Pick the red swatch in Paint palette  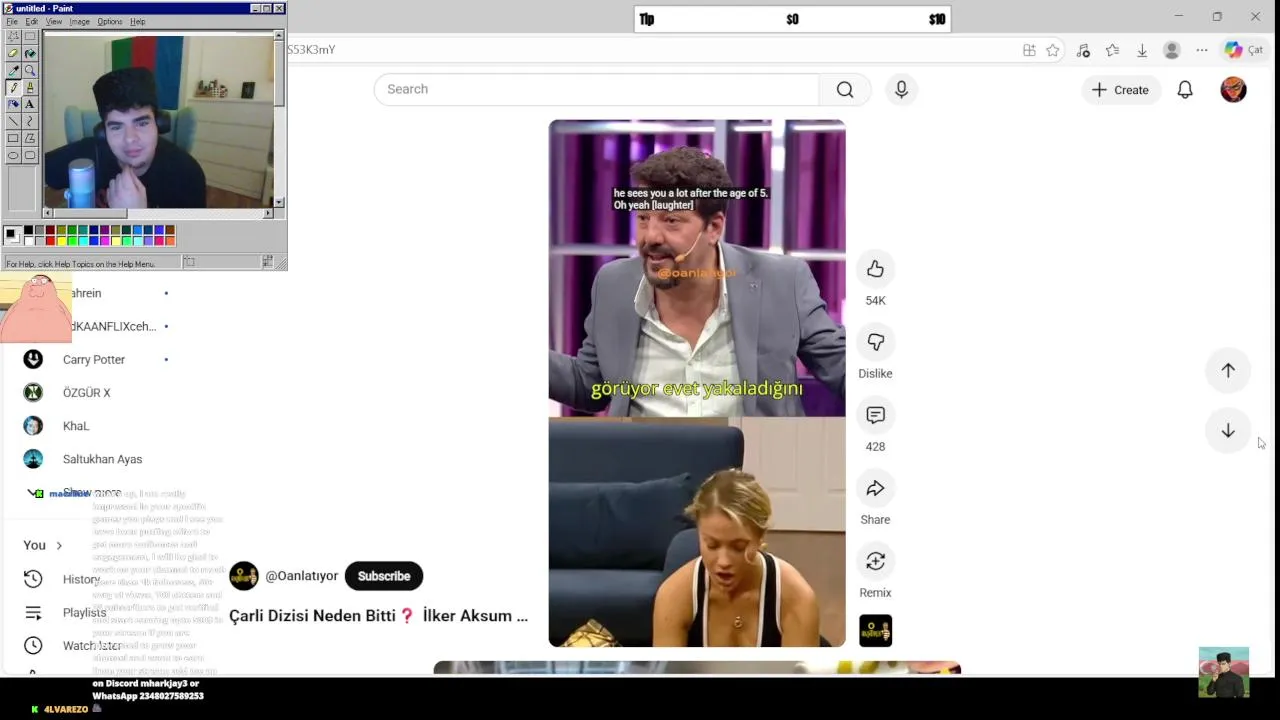click(x=50, y=241)
